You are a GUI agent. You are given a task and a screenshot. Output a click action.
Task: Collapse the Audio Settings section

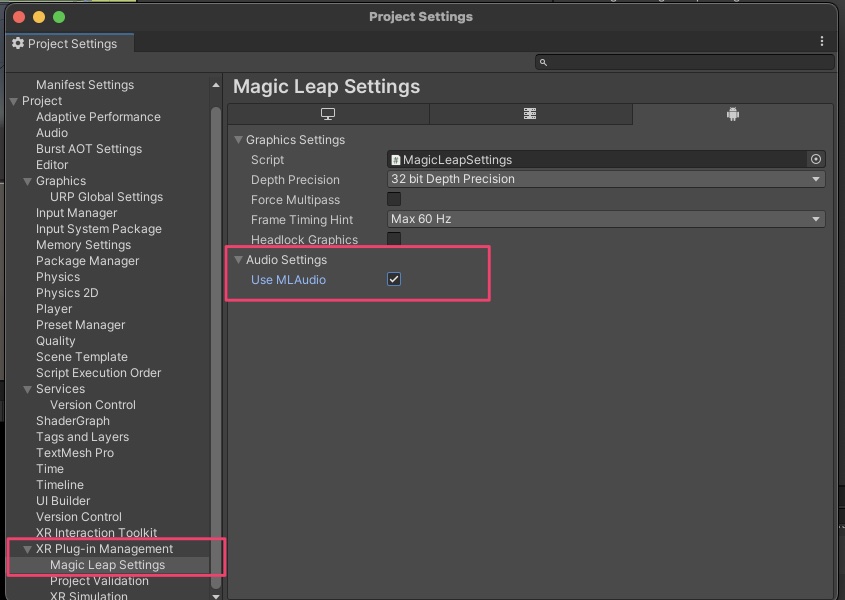click(x=238, y=260)
